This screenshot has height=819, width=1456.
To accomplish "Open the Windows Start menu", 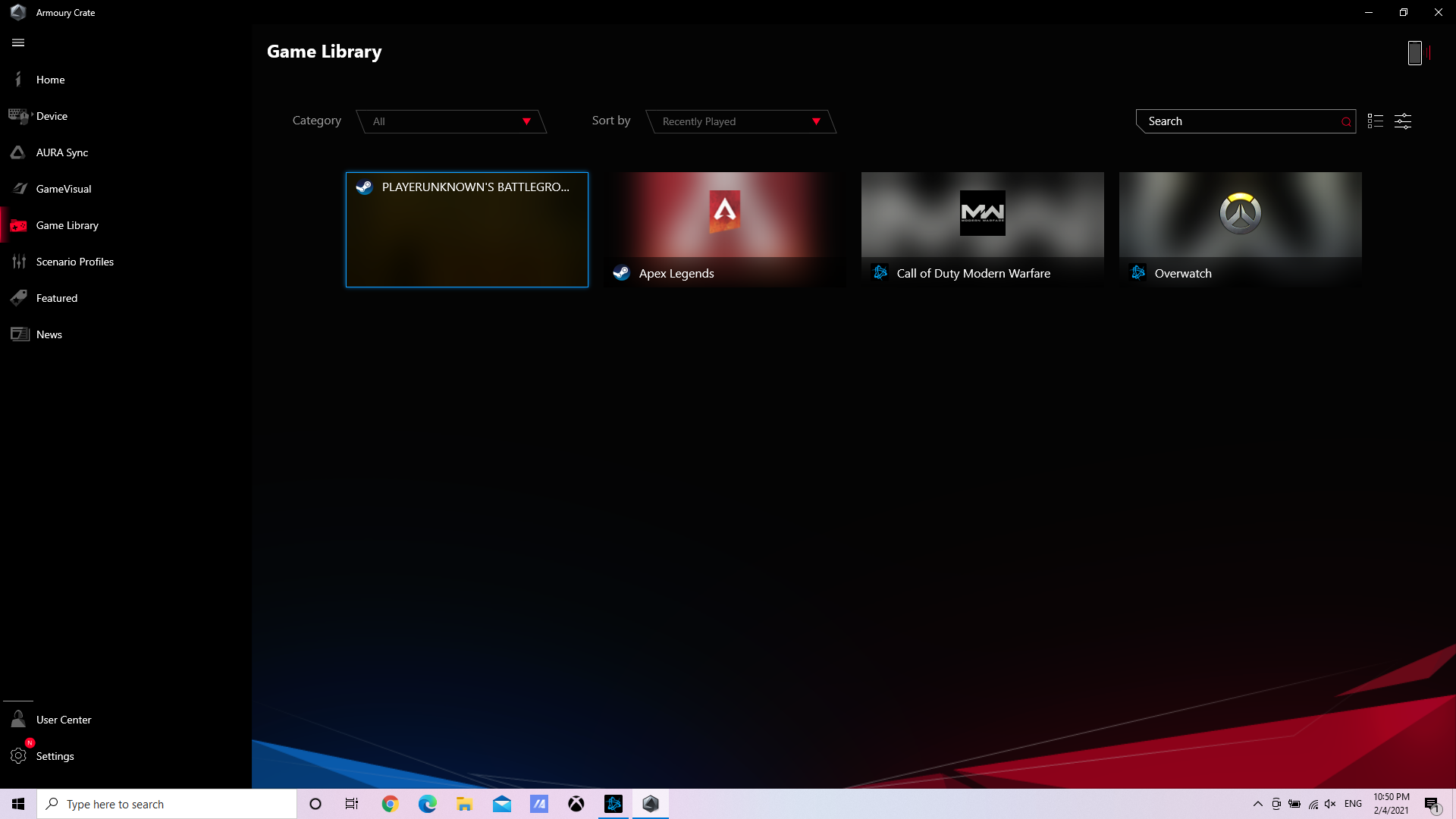I will [18, 804].
